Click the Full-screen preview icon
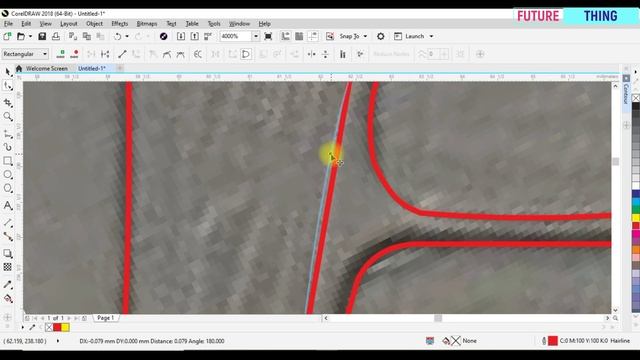Screen dimensions: 640x360 (x=268, y=36)
